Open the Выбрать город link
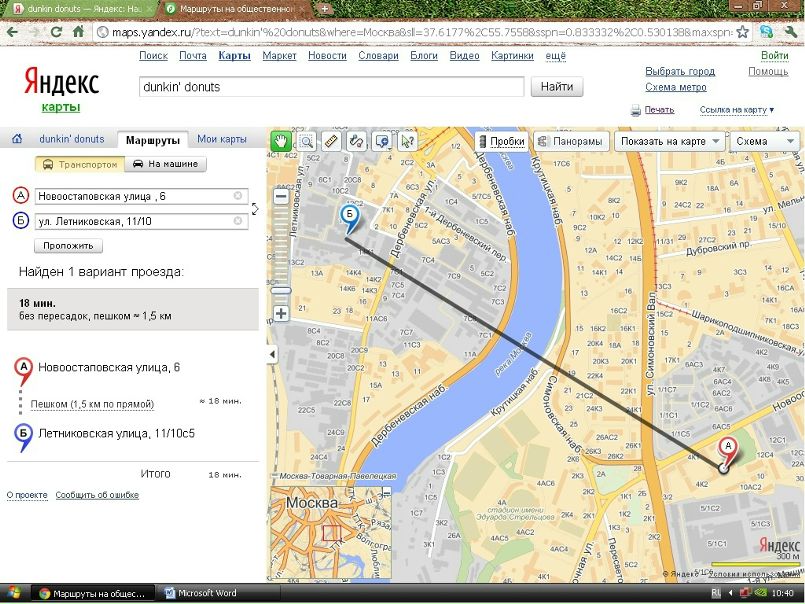The image size is (805, 604). (680, 71)
